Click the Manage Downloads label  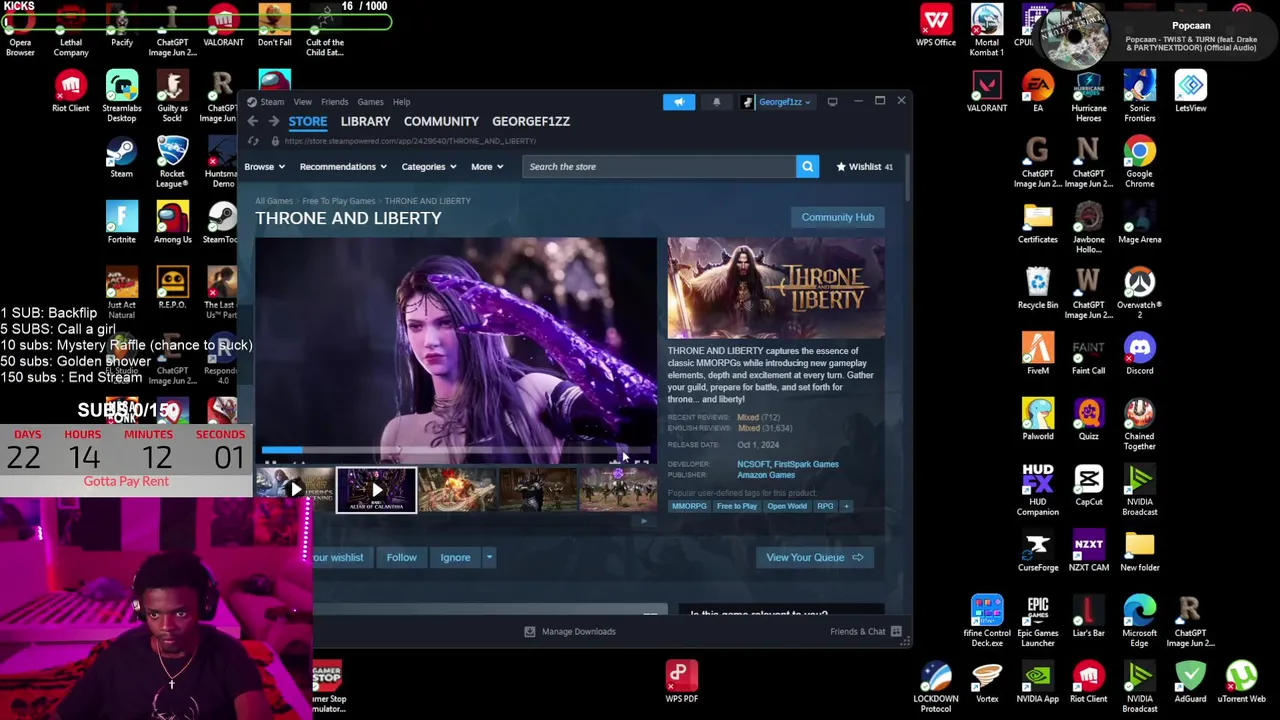pyautogui.click(x=578, y=631)
